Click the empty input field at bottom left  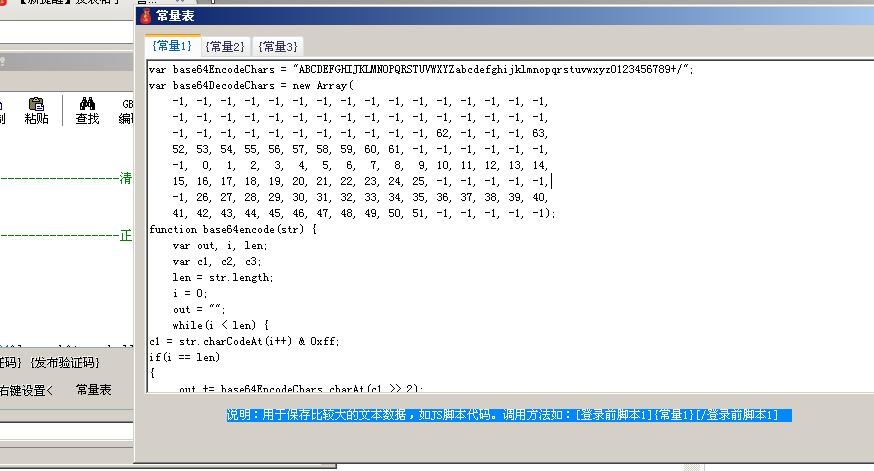(x=60, y=431)
